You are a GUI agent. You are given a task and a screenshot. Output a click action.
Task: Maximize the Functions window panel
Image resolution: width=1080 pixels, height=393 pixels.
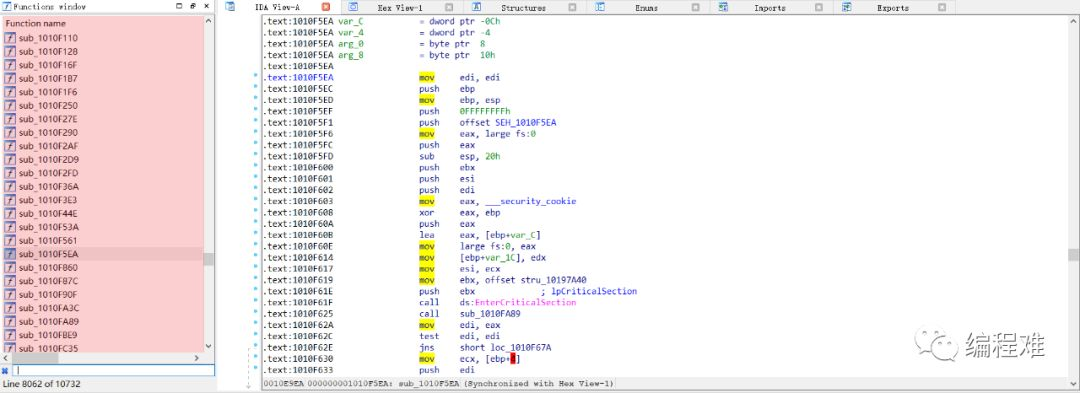tap(180, 6)
